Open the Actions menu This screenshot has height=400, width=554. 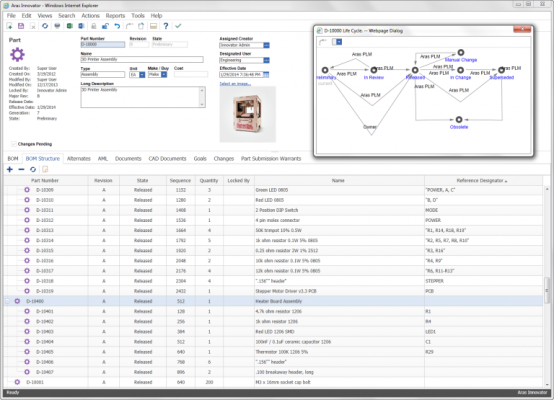[90, 16]
